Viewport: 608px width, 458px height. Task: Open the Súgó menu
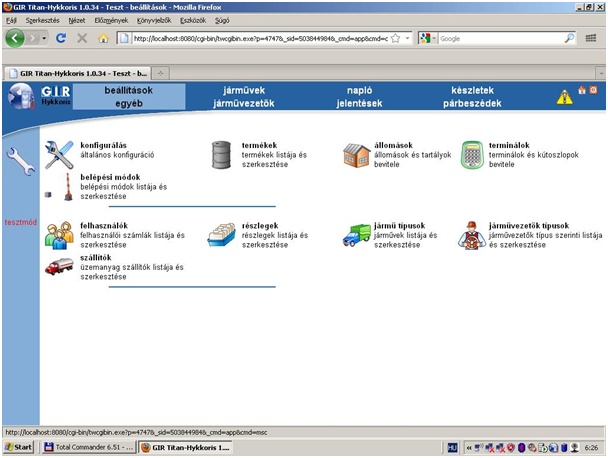(x=222, y=20)
